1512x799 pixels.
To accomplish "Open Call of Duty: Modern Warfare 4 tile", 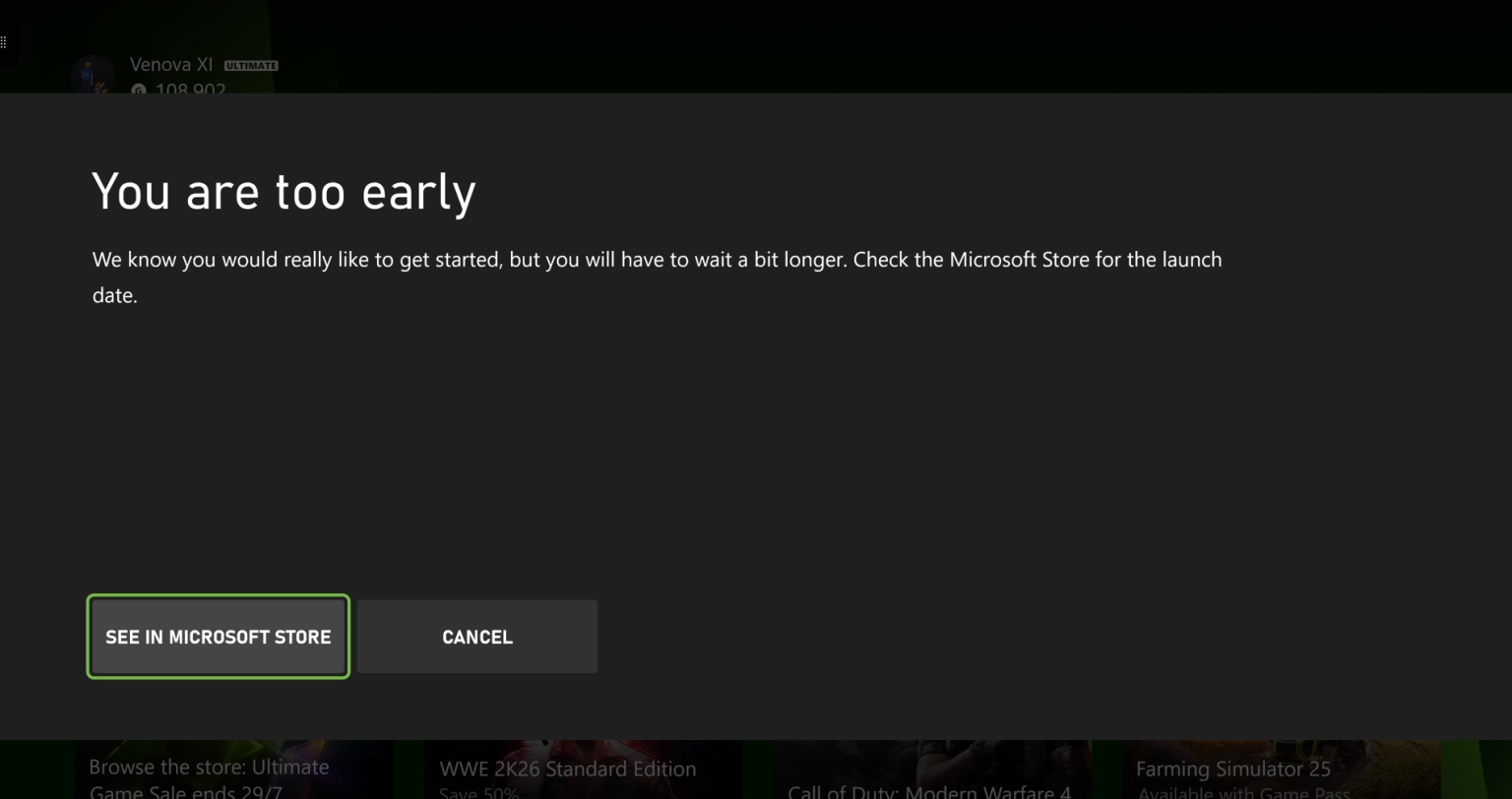I will click(932, 770).
